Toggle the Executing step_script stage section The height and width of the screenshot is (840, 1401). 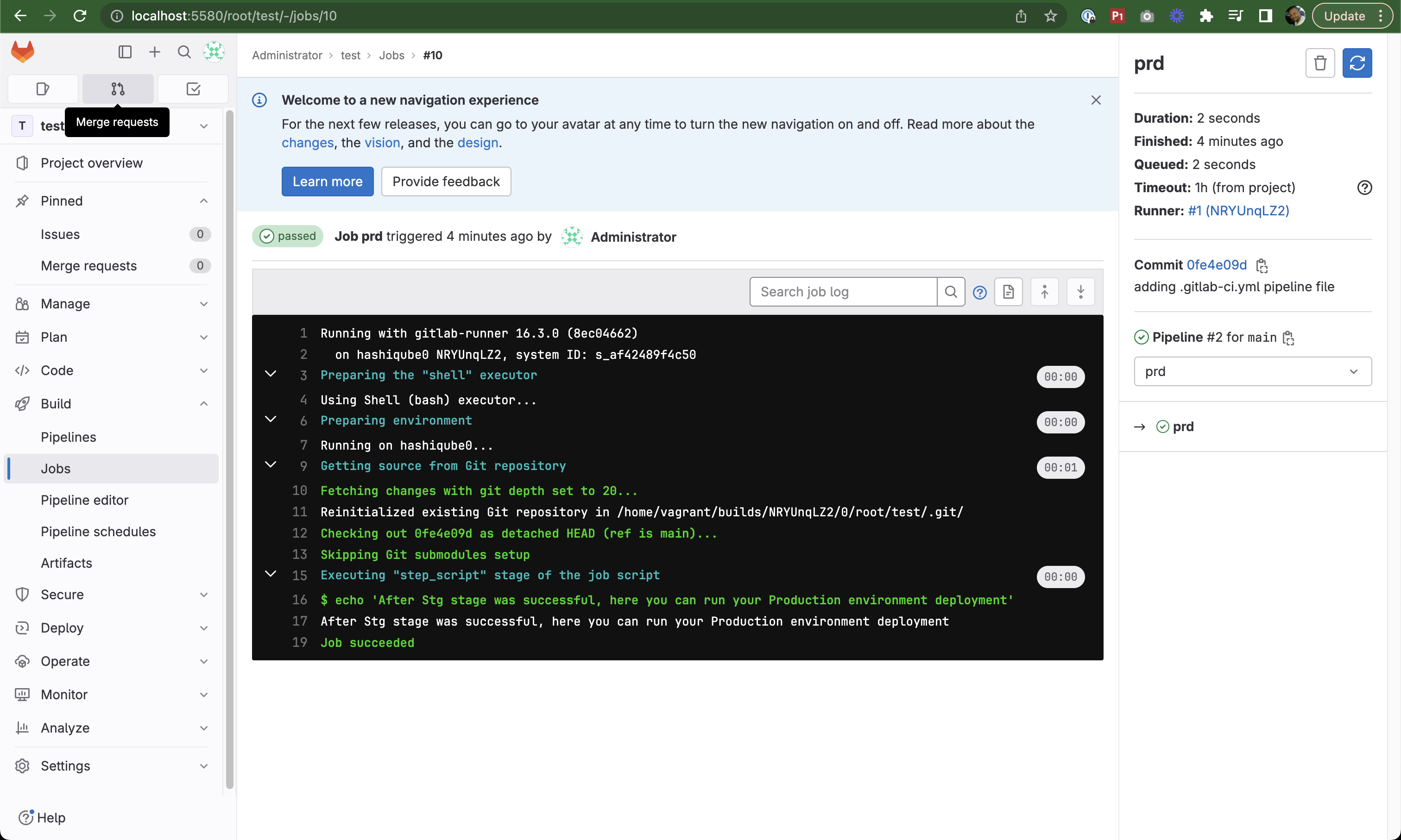pos(270,574)
